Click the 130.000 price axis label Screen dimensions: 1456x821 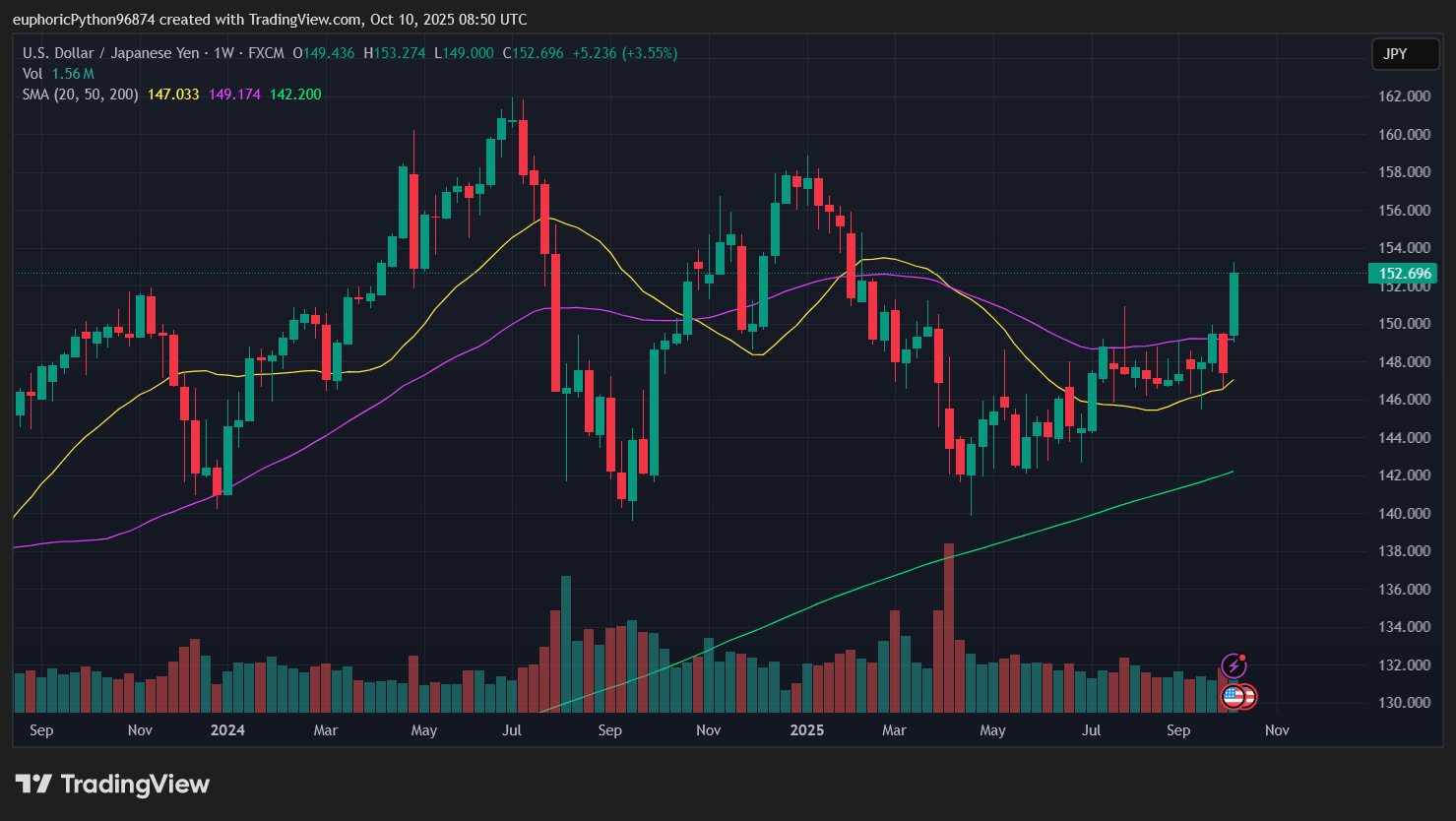pos(1404,703)
